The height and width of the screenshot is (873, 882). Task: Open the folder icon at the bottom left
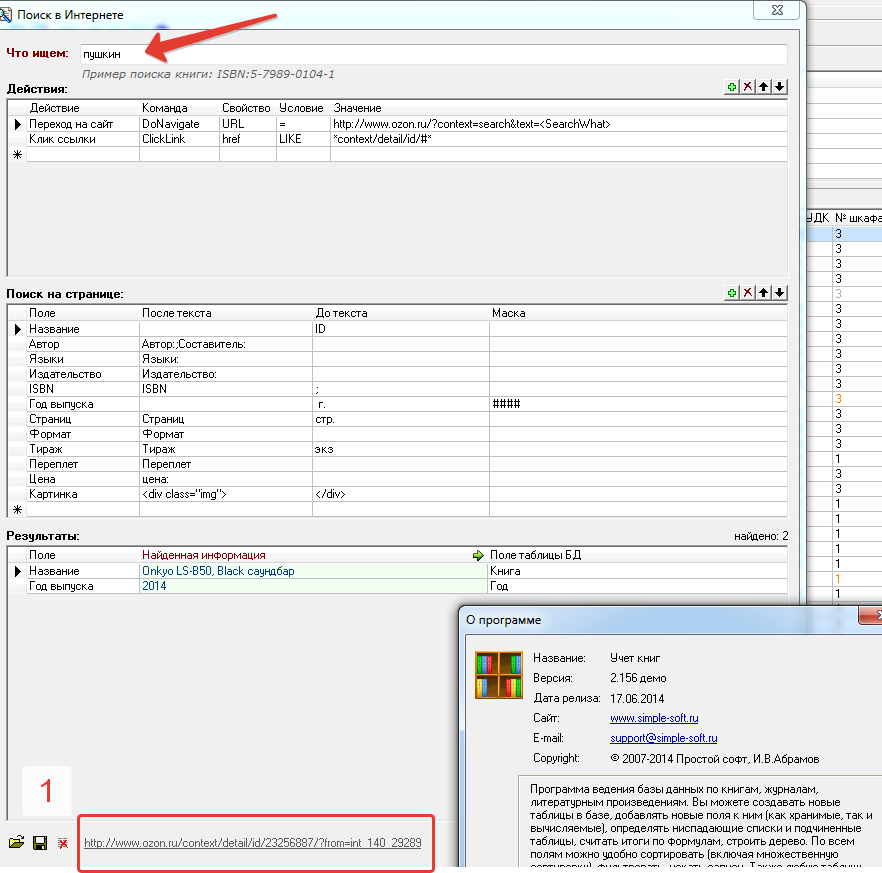click(x=17, y=843)
